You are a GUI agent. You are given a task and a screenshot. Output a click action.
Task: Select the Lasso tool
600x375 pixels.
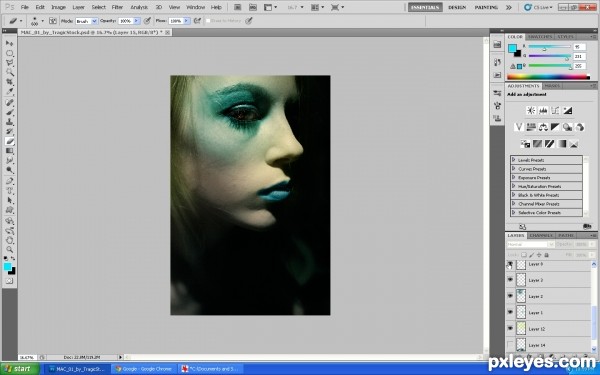[10, 62]
